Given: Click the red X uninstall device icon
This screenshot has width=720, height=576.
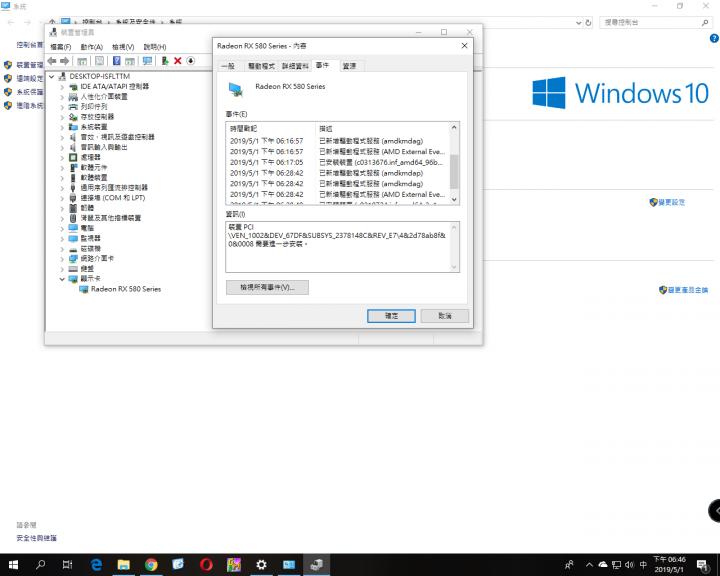Looking at the screenshot, I should pyautogui.click(x=178, y=61).
